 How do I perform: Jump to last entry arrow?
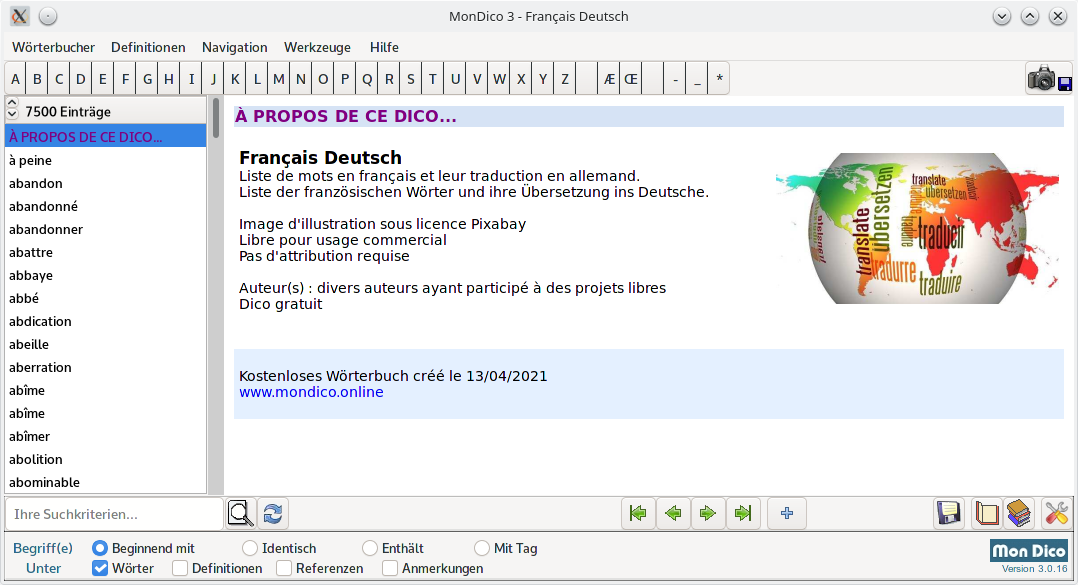(x=742, y=514)
